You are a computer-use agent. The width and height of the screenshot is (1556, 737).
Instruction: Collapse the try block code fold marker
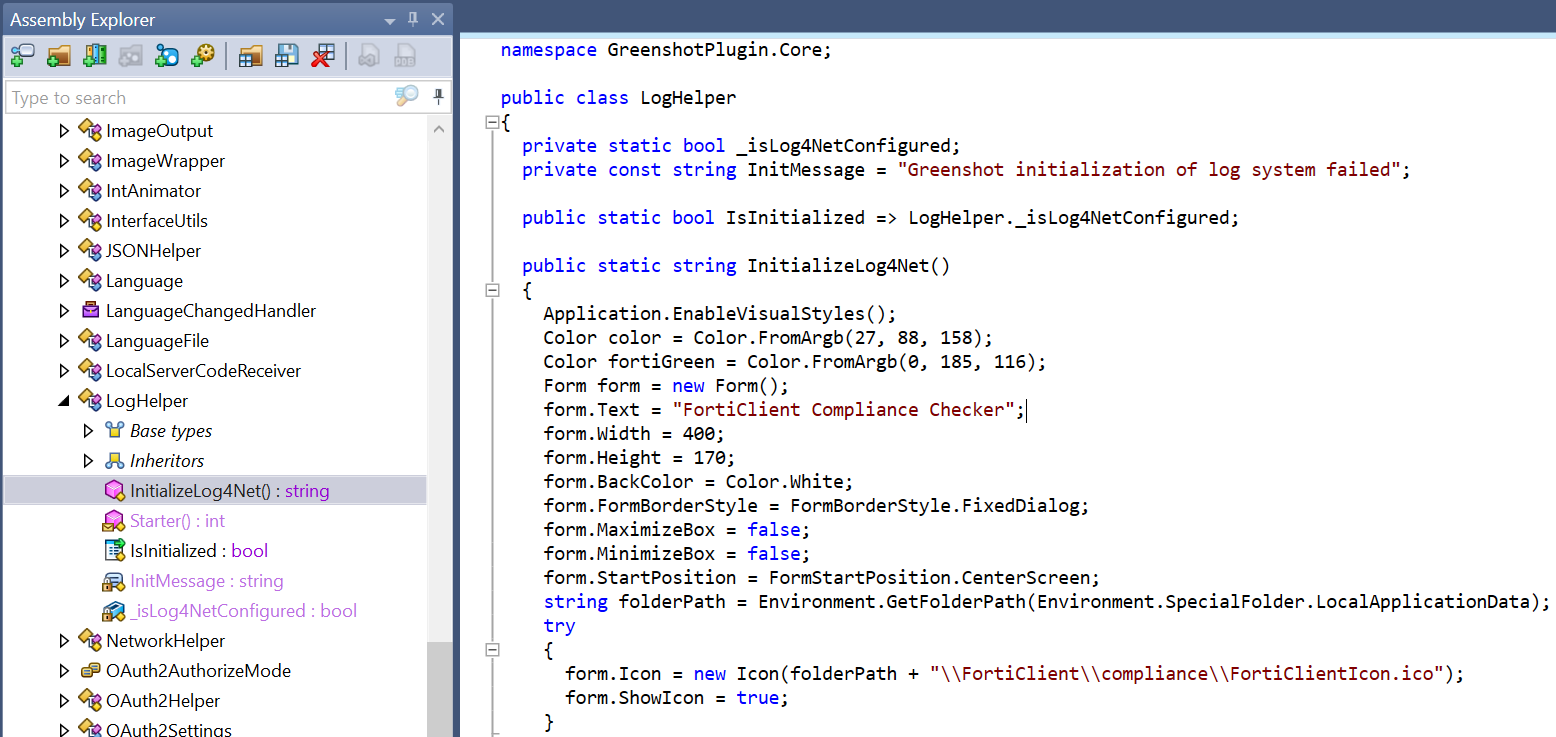click(492, 650)
